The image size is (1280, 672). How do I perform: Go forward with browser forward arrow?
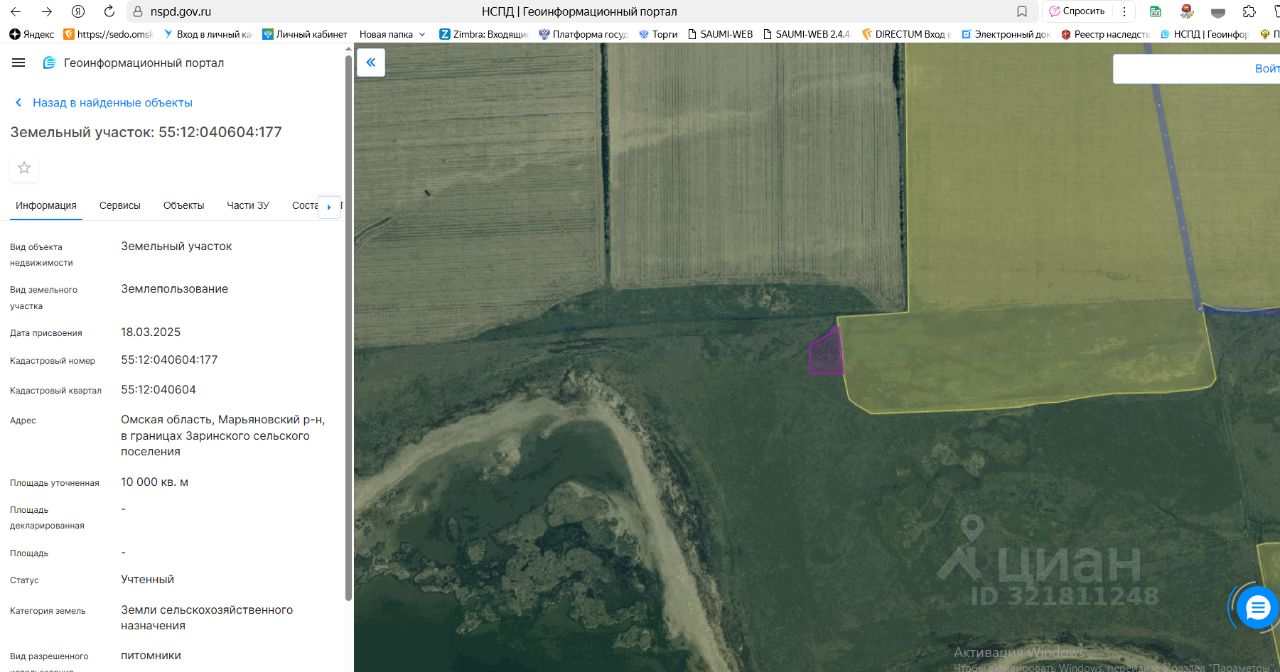coord(47,11)
